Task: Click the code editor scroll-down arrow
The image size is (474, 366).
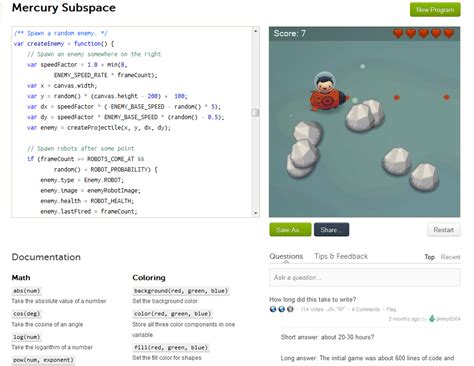Action: [256, 213]
